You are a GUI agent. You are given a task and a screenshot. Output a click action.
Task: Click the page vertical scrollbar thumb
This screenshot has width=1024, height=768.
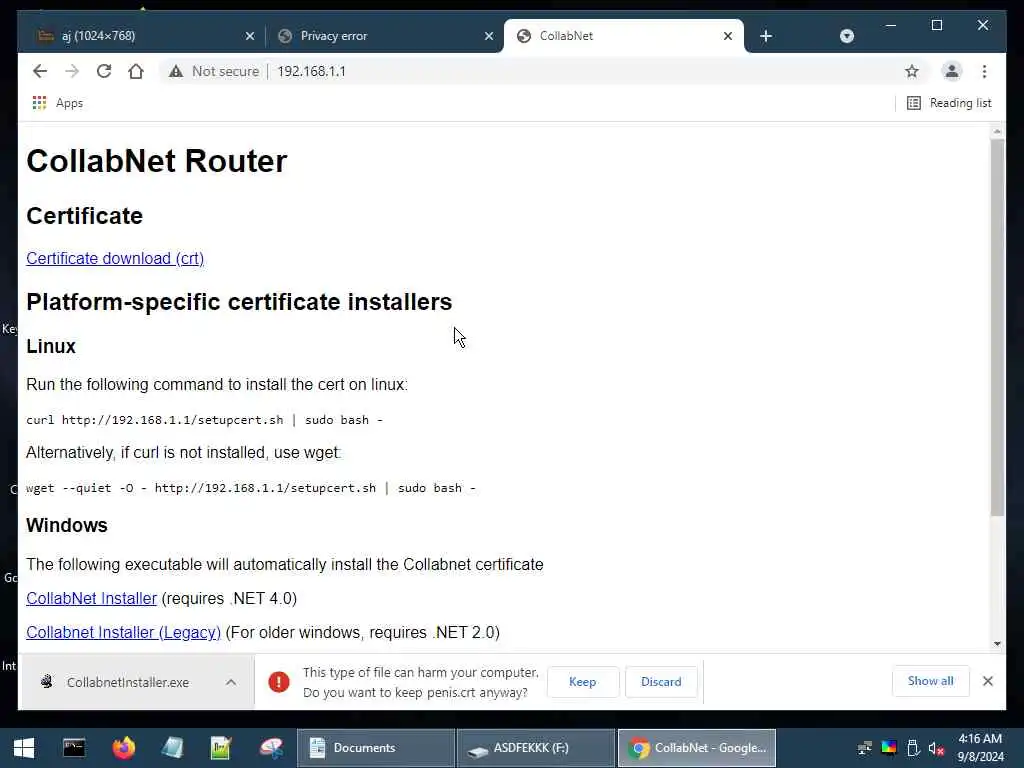pyautogui.click(x=997, y=327)
